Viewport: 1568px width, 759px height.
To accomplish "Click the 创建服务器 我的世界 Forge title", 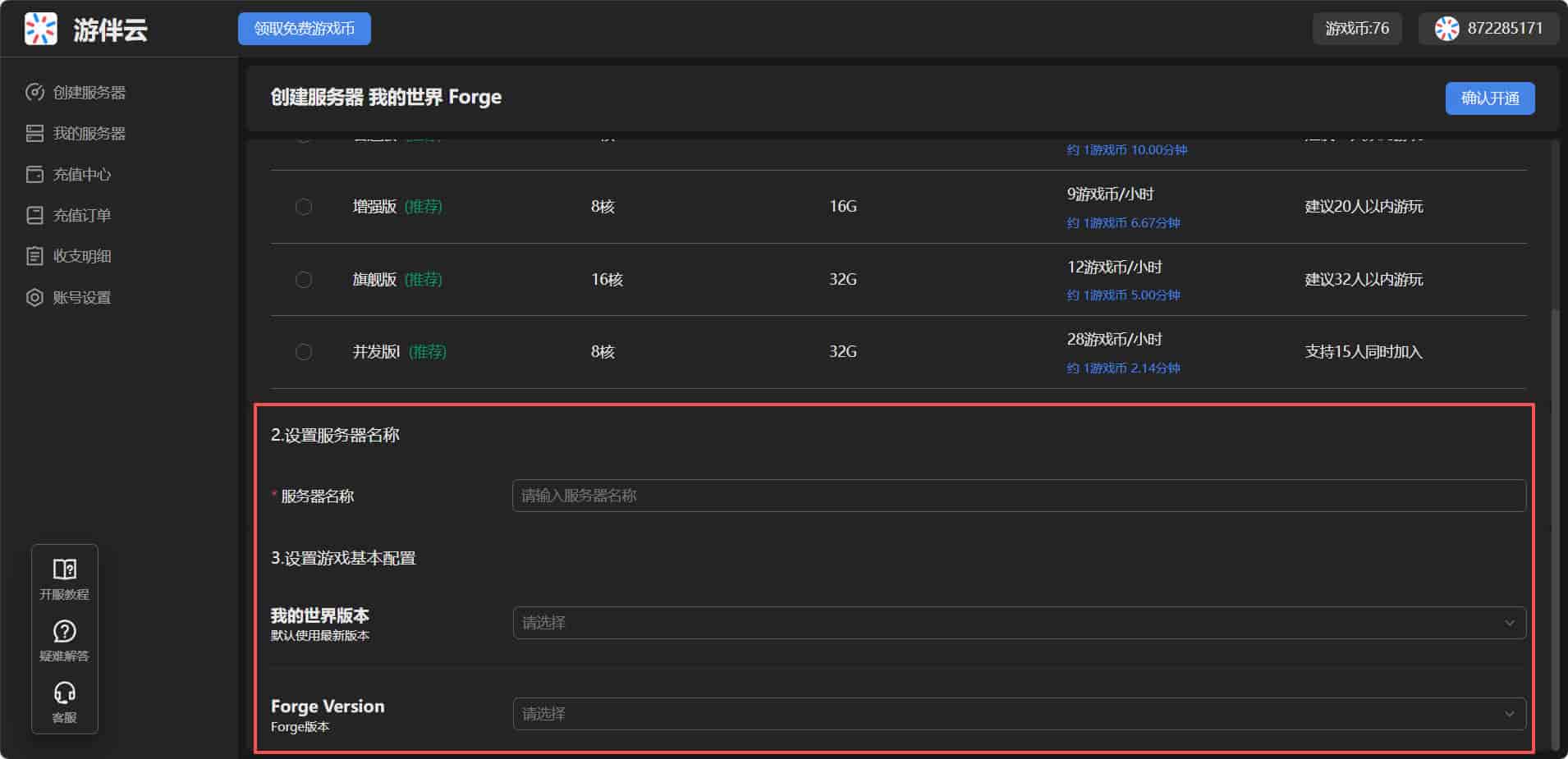I will [386, 97].
